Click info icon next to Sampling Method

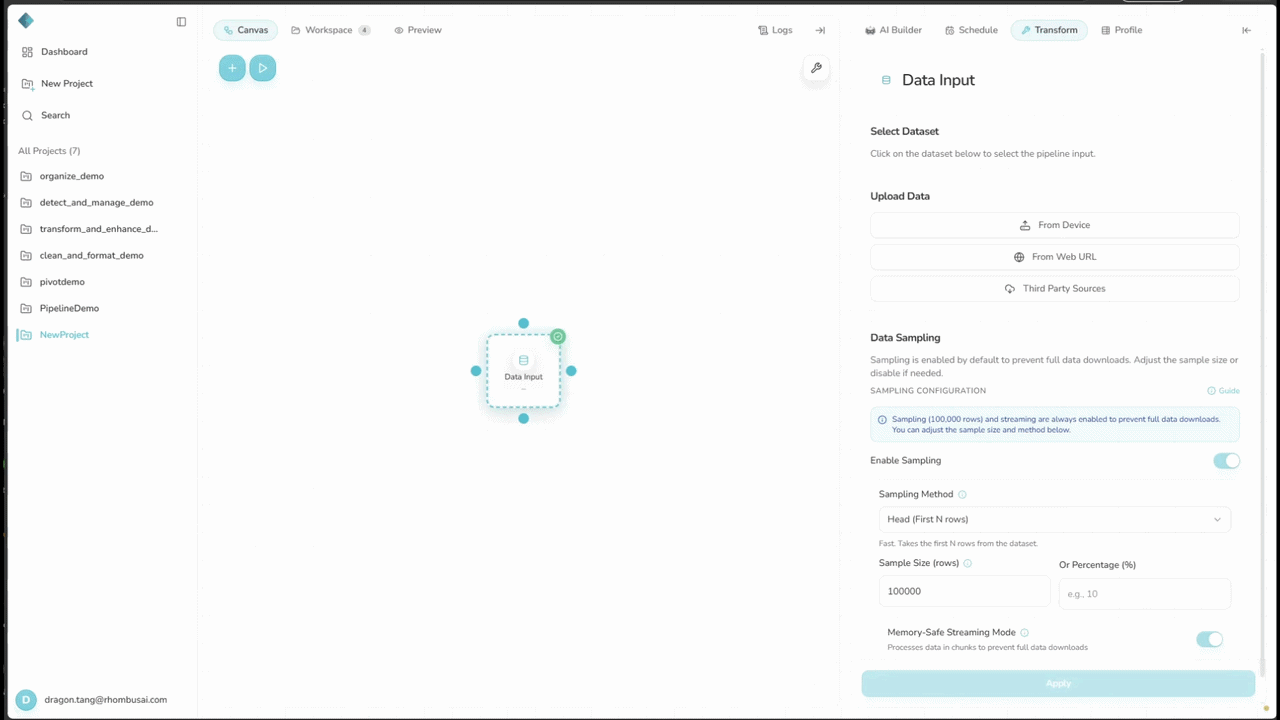(x=963, y=494)
